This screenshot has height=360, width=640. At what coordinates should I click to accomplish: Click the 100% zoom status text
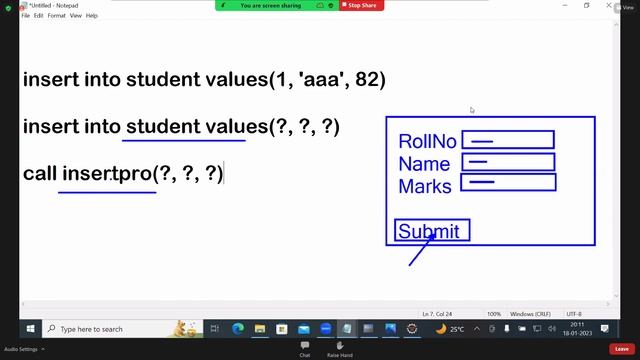pyautogui.click(x=494, y=314)
